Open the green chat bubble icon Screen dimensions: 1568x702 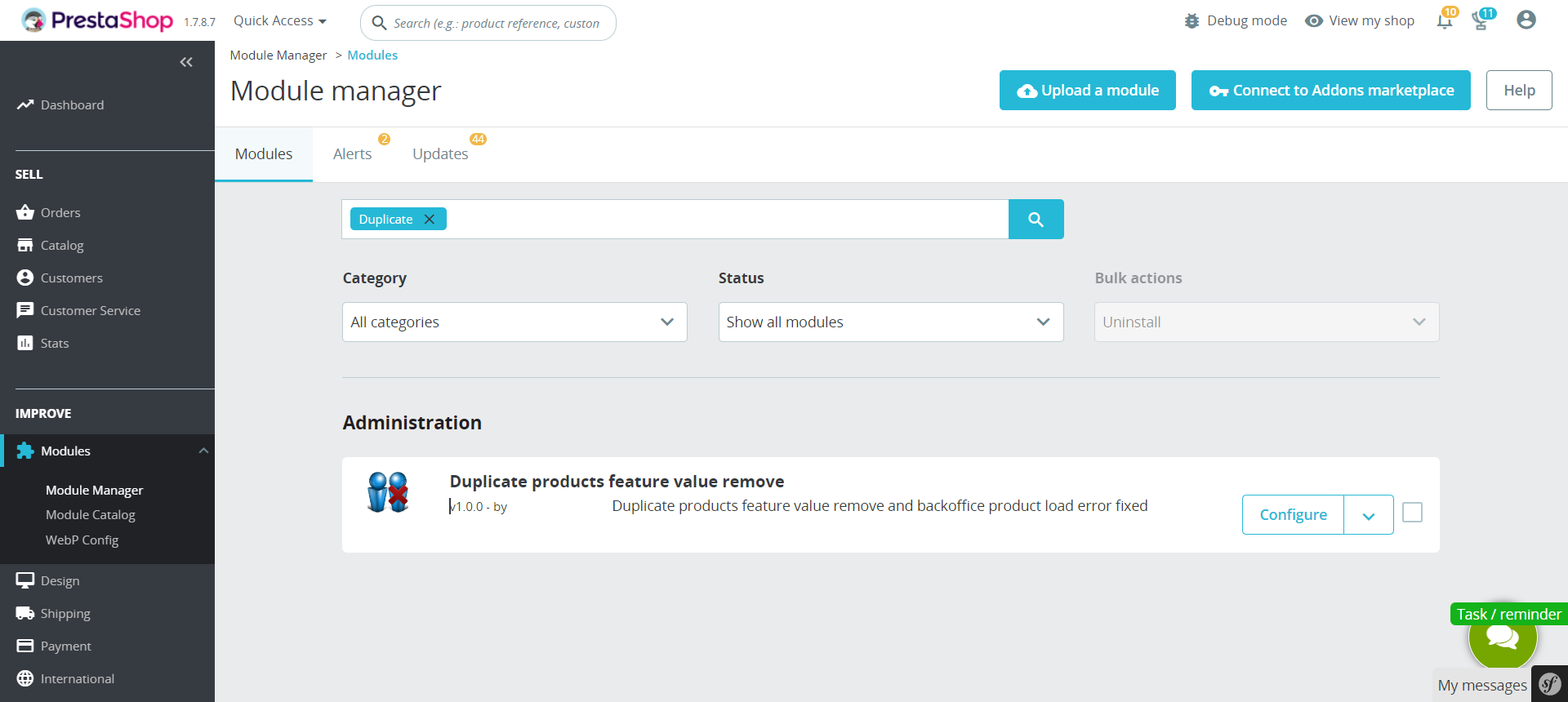pyautogui.click(x=1503, y=637)
